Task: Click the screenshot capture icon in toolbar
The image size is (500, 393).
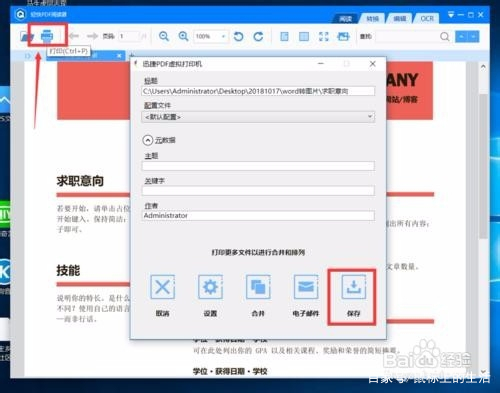Action: click(343, 36)
